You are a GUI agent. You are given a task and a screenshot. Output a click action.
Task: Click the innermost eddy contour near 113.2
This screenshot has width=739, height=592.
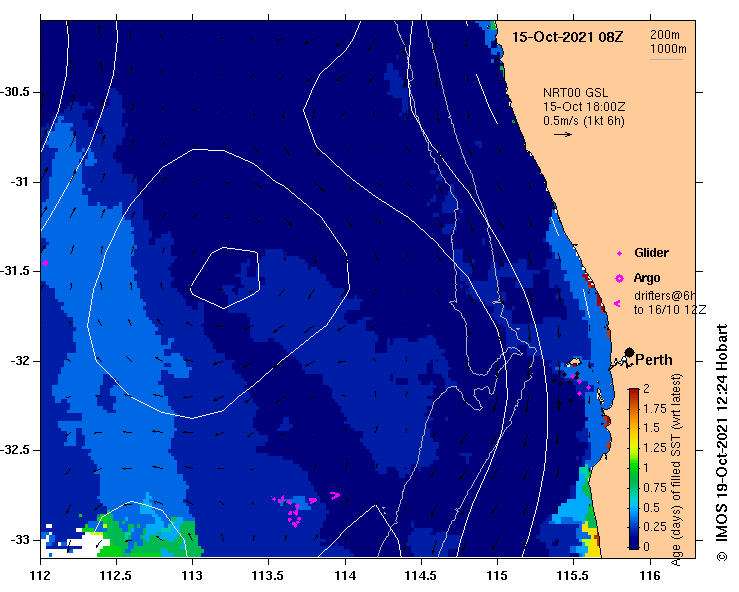point(225,278)
